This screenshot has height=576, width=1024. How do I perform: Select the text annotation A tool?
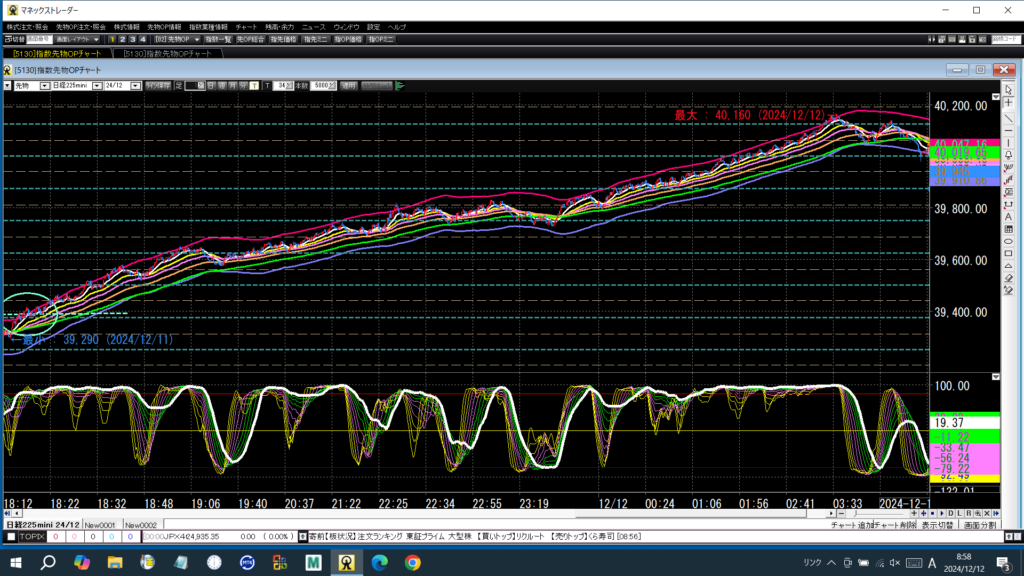click(1008, 217)
